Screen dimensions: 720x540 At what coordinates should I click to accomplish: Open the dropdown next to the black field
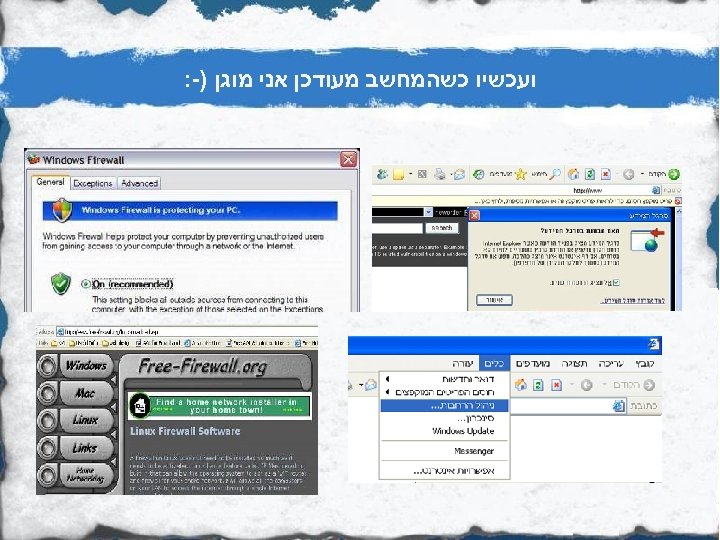tap(428, 212)
